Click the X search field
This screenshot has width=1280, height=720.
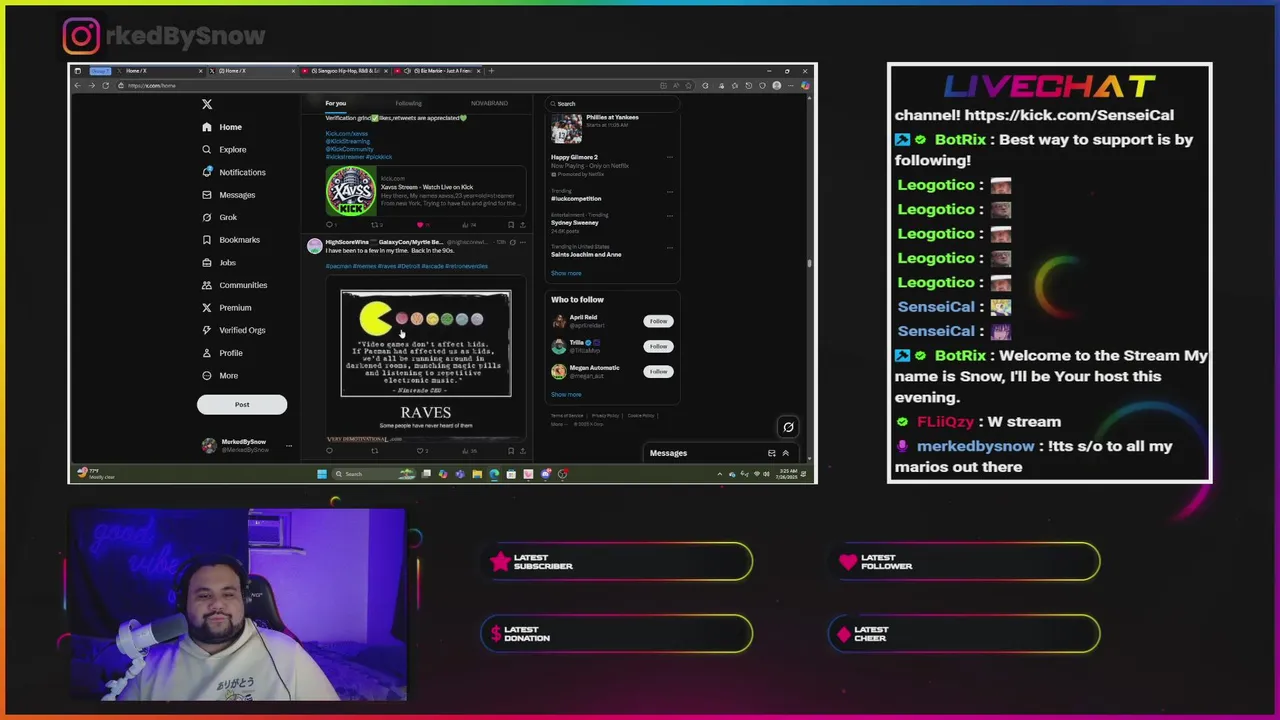pyautogui.click(x=612, y=104)
